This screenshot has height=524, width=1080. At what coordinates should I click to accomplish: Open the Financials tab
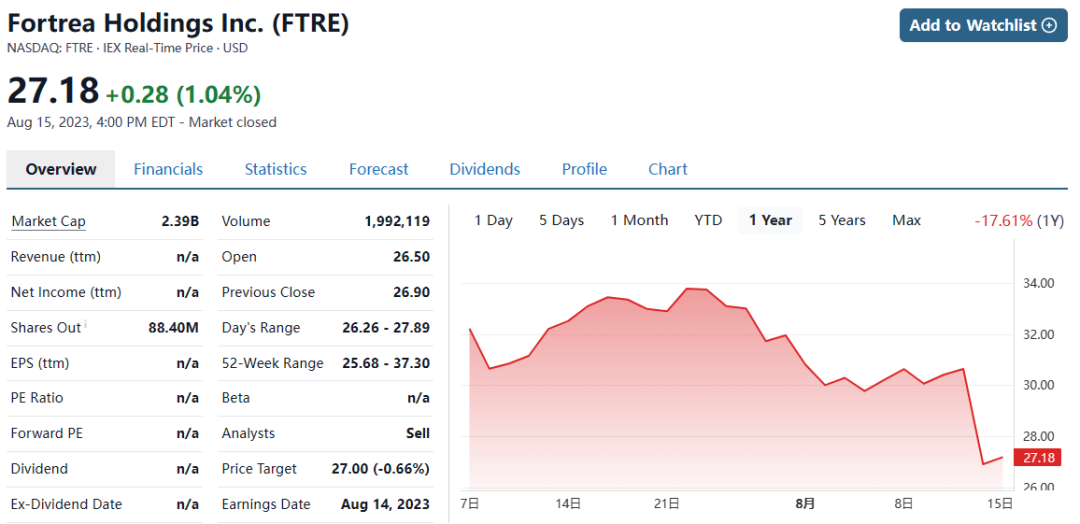[x=168, y=169]
